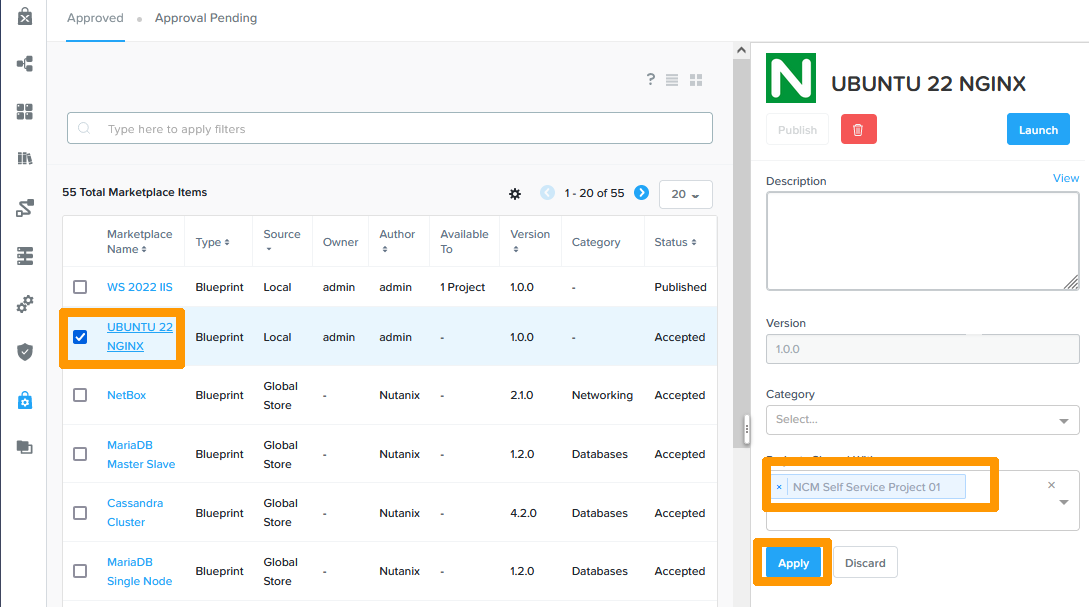Click the red trash delete button
The width and height of the screenshot is (1089, 607).
coord(859,130)
